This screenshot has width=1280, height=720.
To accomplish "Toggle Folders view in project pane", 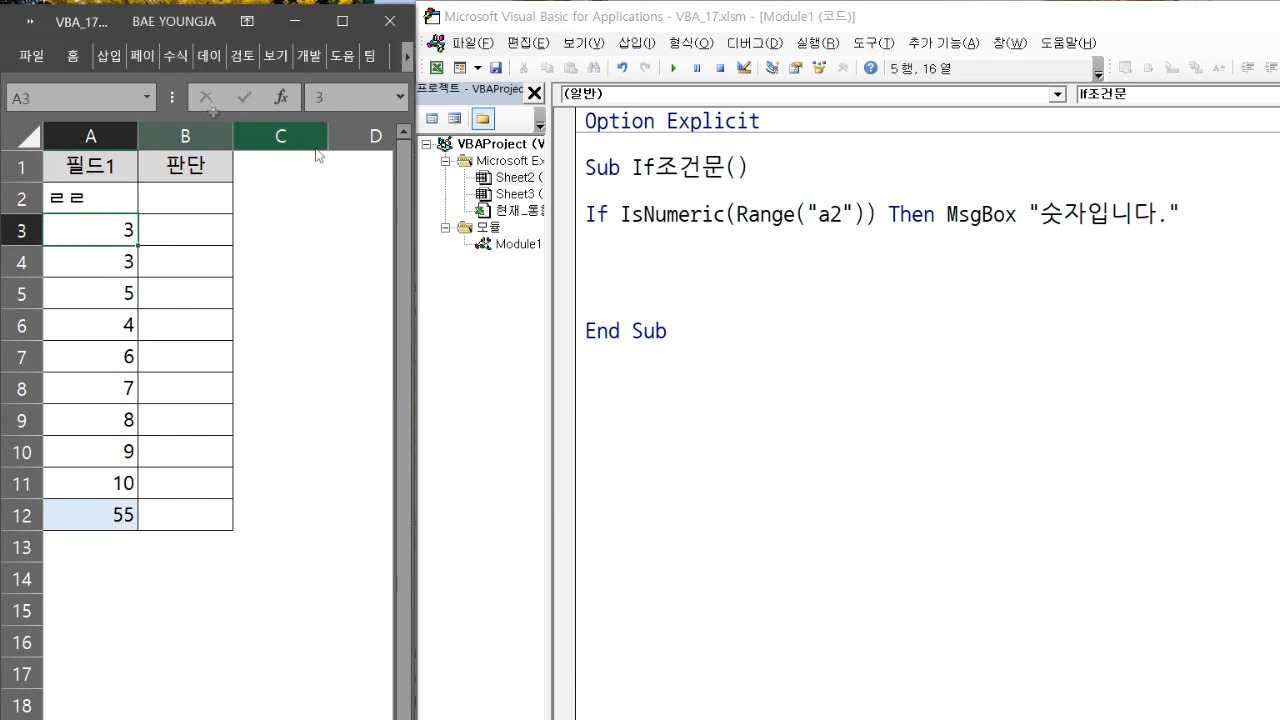I will click(x=483, y=119).
